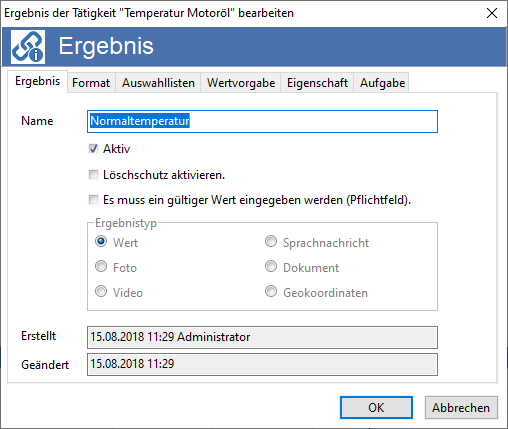
Task: Uncheck the Aktiv checkbox
Action: pos(93,149)
